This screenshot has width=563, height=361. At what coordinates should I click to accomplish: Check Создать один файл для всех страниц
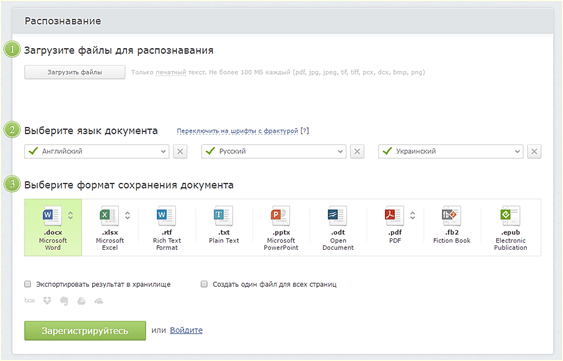[x=204, y=284]
